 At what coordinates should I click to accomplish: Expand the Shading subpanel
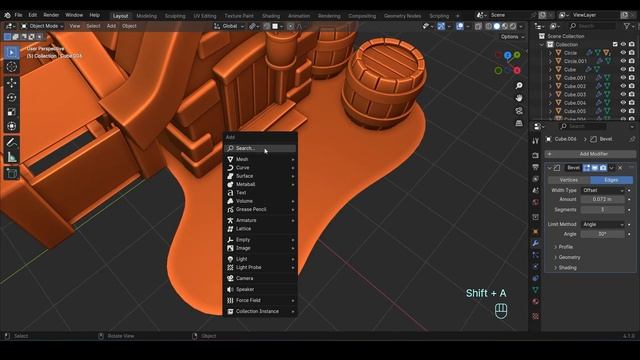tap(567, 268)
